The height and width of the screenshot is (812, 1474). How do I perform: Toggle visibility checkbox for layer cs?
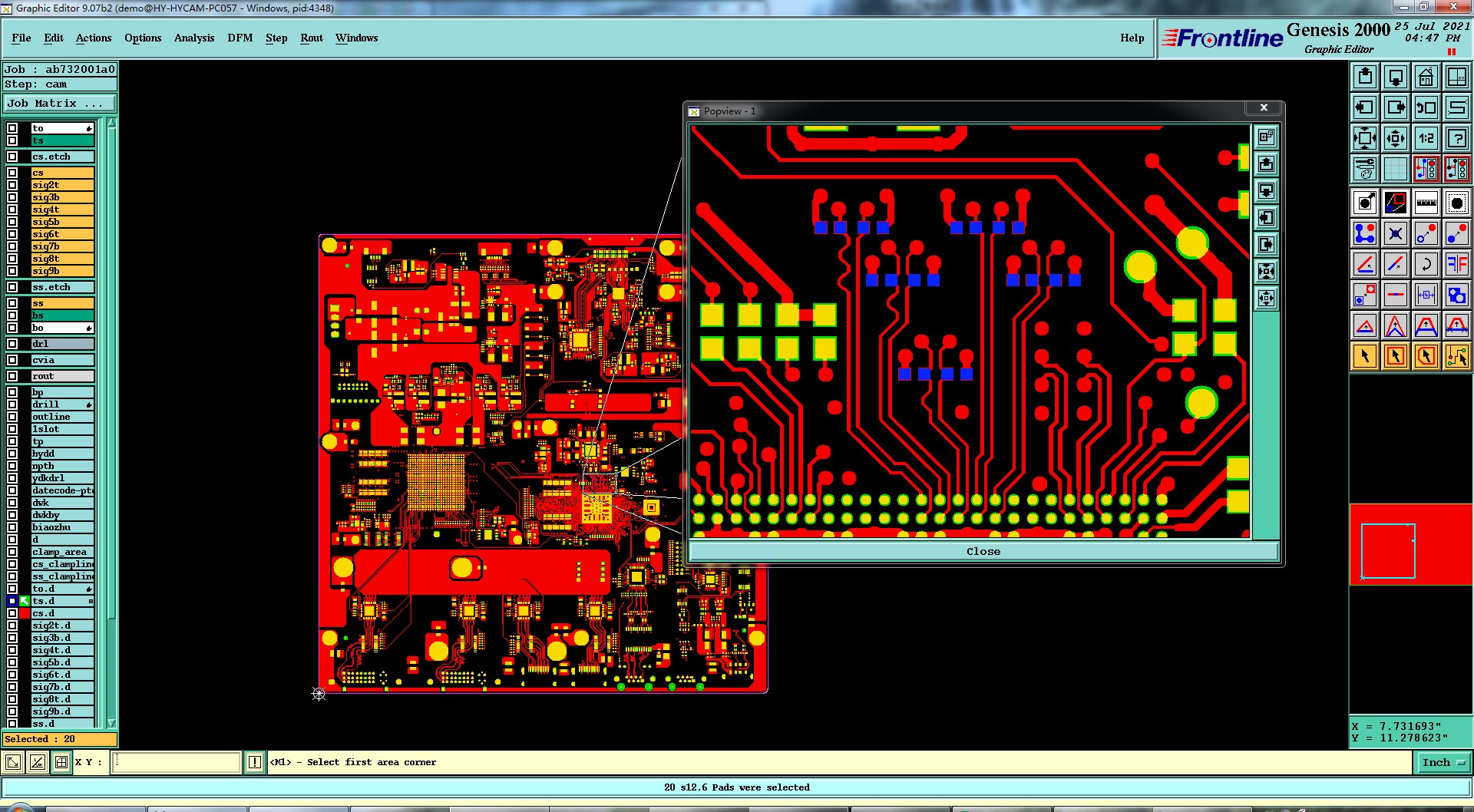point(12,173)
